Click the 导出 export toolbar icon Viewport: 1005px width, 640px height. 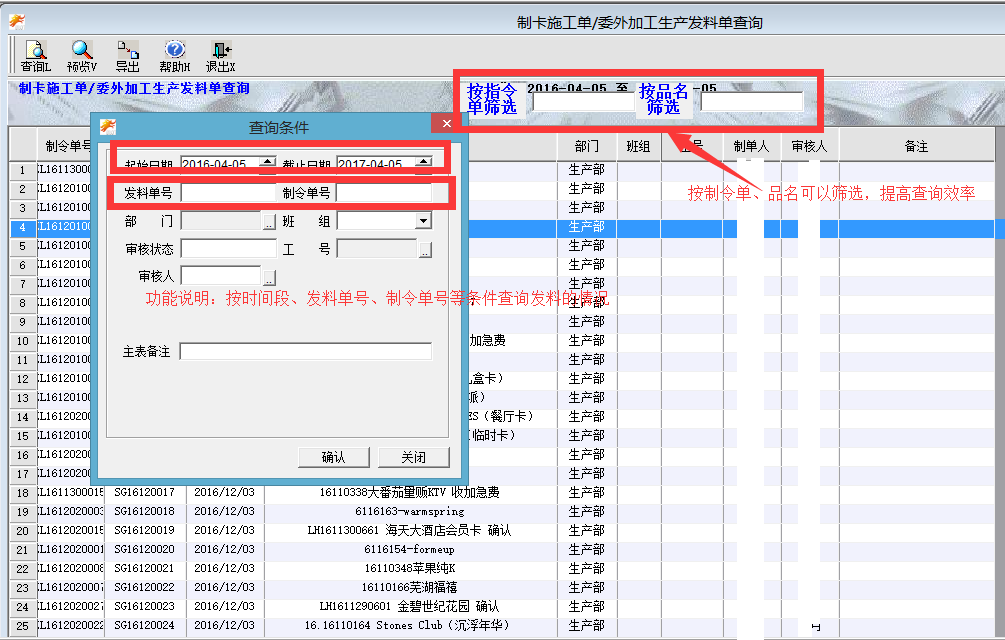(128, 56)
